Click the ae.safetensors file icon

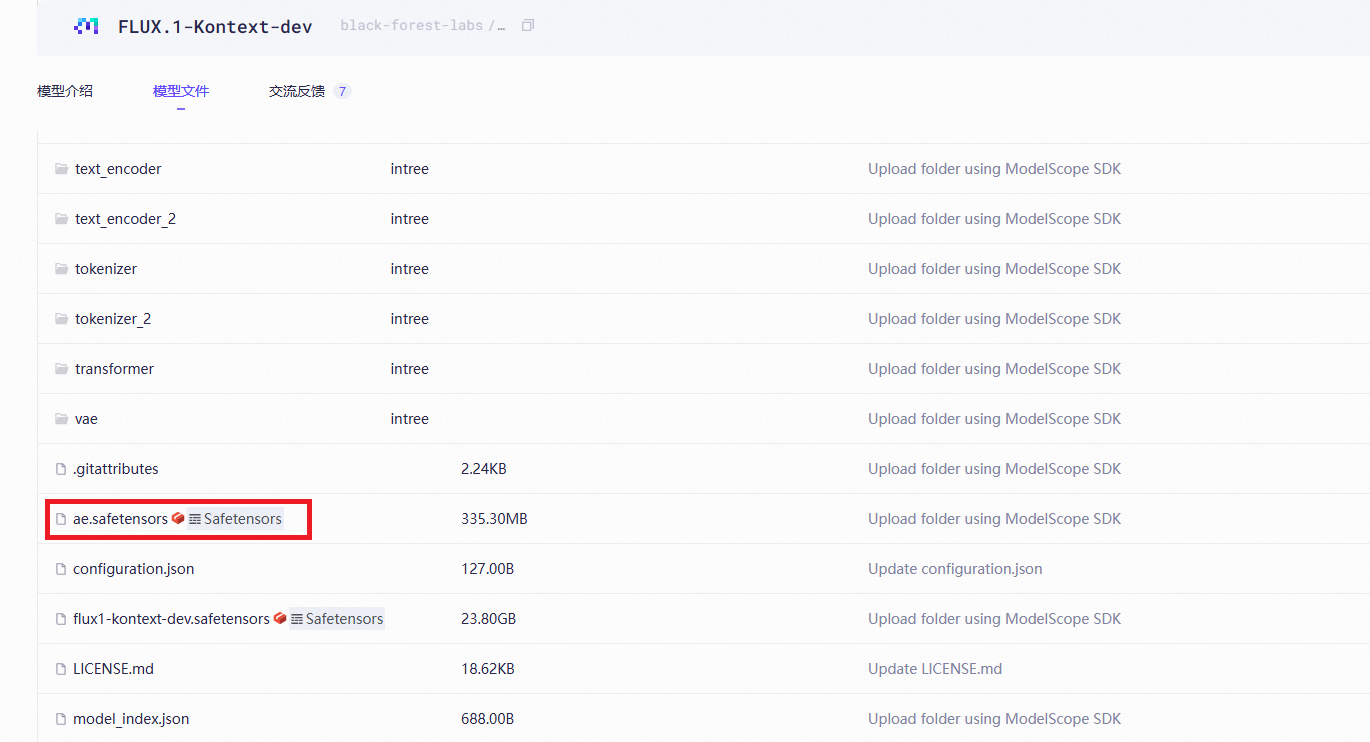[61, 519]
